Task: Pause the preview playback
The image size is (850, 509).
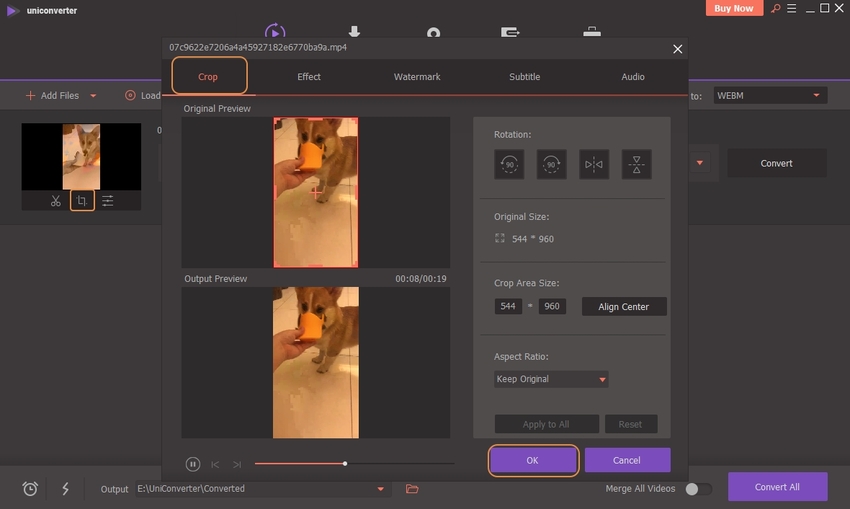Action: [192, 464]
